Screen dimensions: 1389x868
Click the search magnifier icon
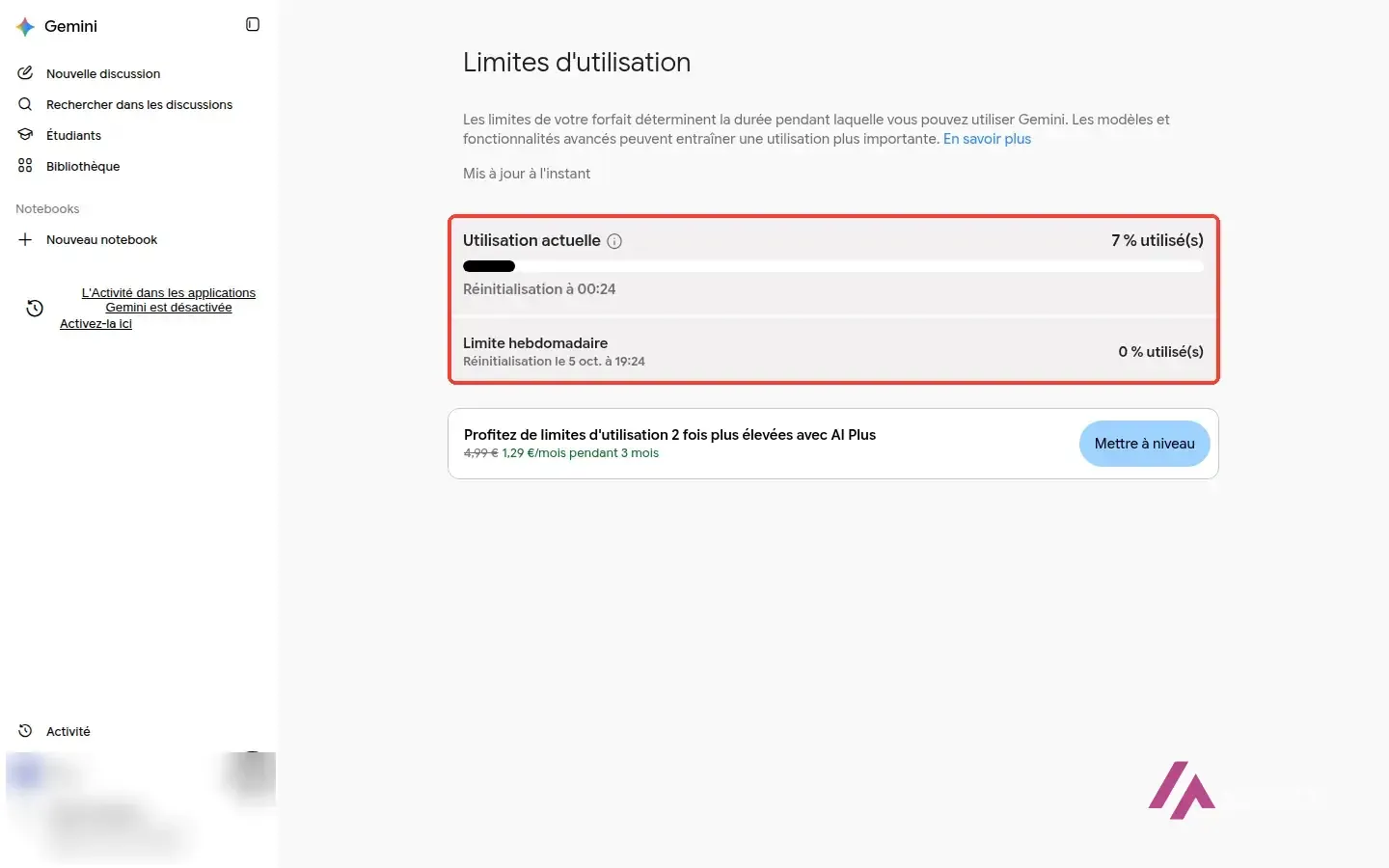25,104
